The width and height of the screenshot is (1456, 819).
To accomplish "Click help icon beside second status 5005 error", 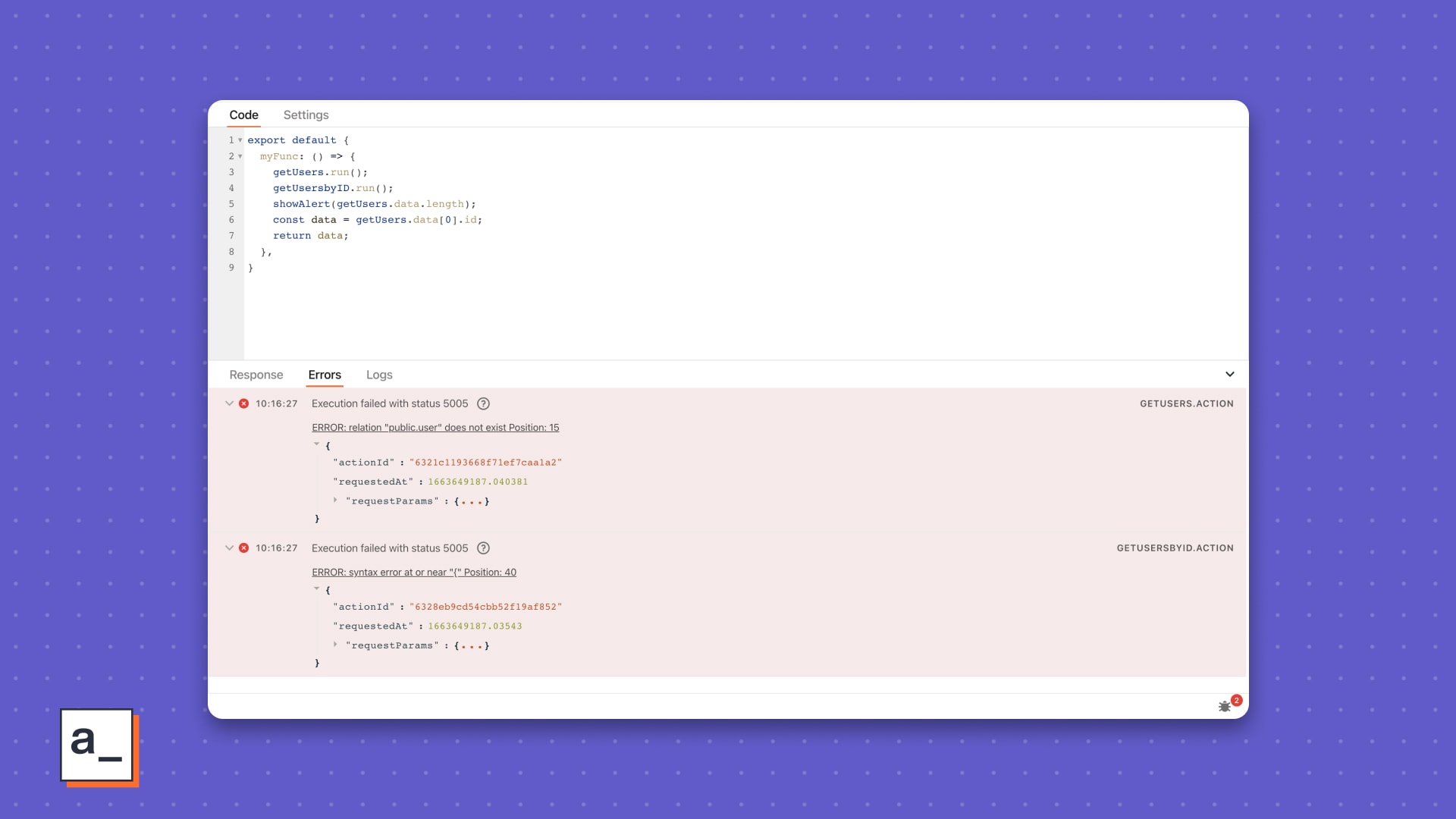I will [x=483, y=548].
